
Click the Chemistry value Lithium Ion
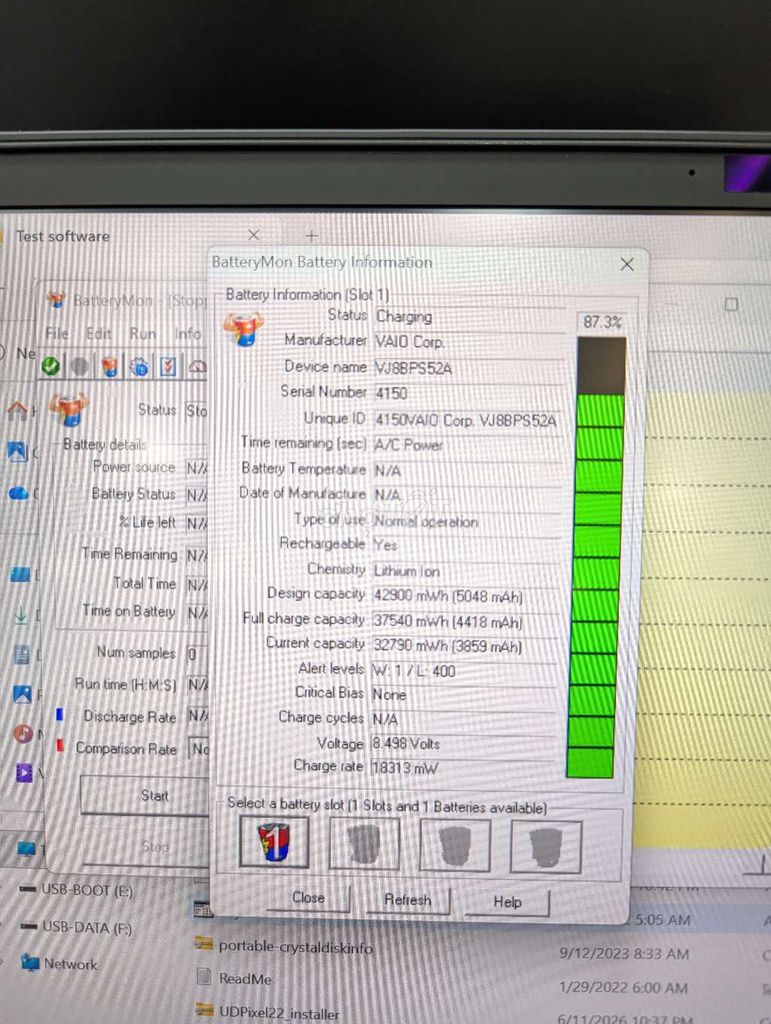point(466,571)
